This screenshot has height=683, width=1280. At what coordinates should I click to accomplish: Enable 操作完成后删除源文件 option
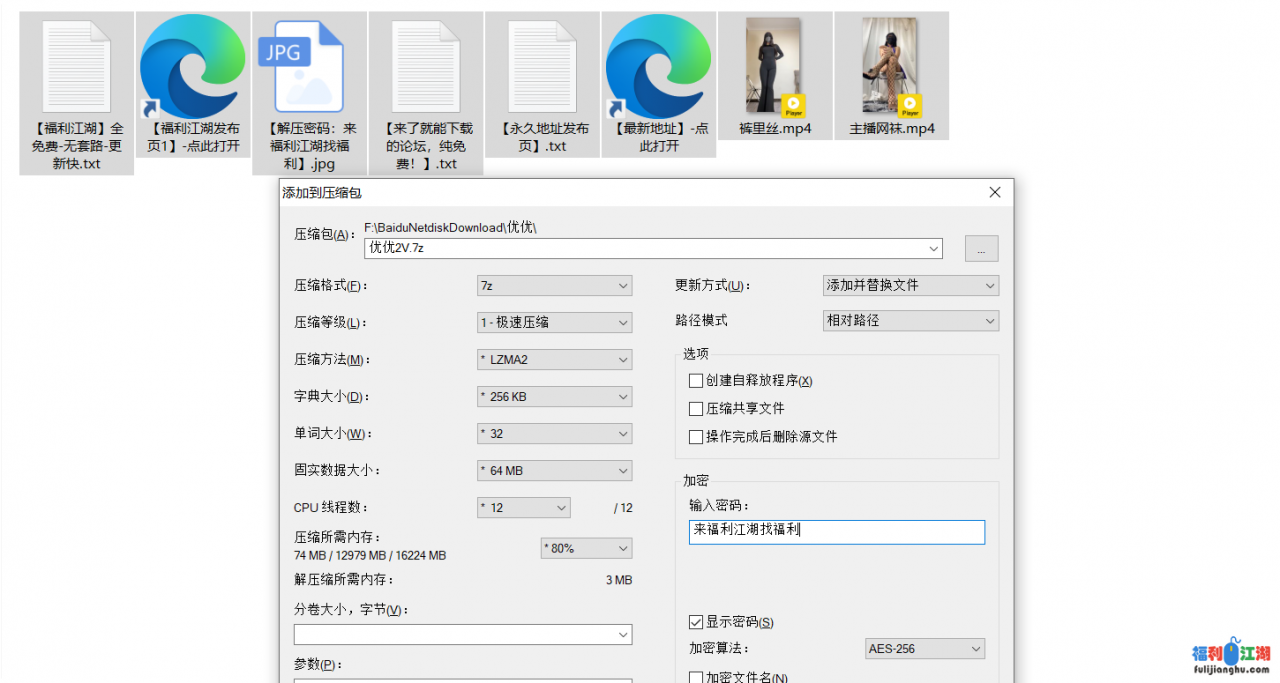pos(696,437)
